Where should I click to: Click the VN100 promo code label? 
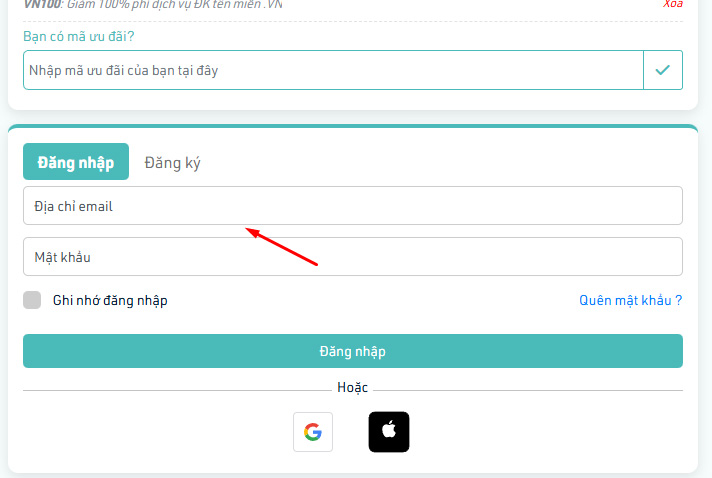pos(42,4)
